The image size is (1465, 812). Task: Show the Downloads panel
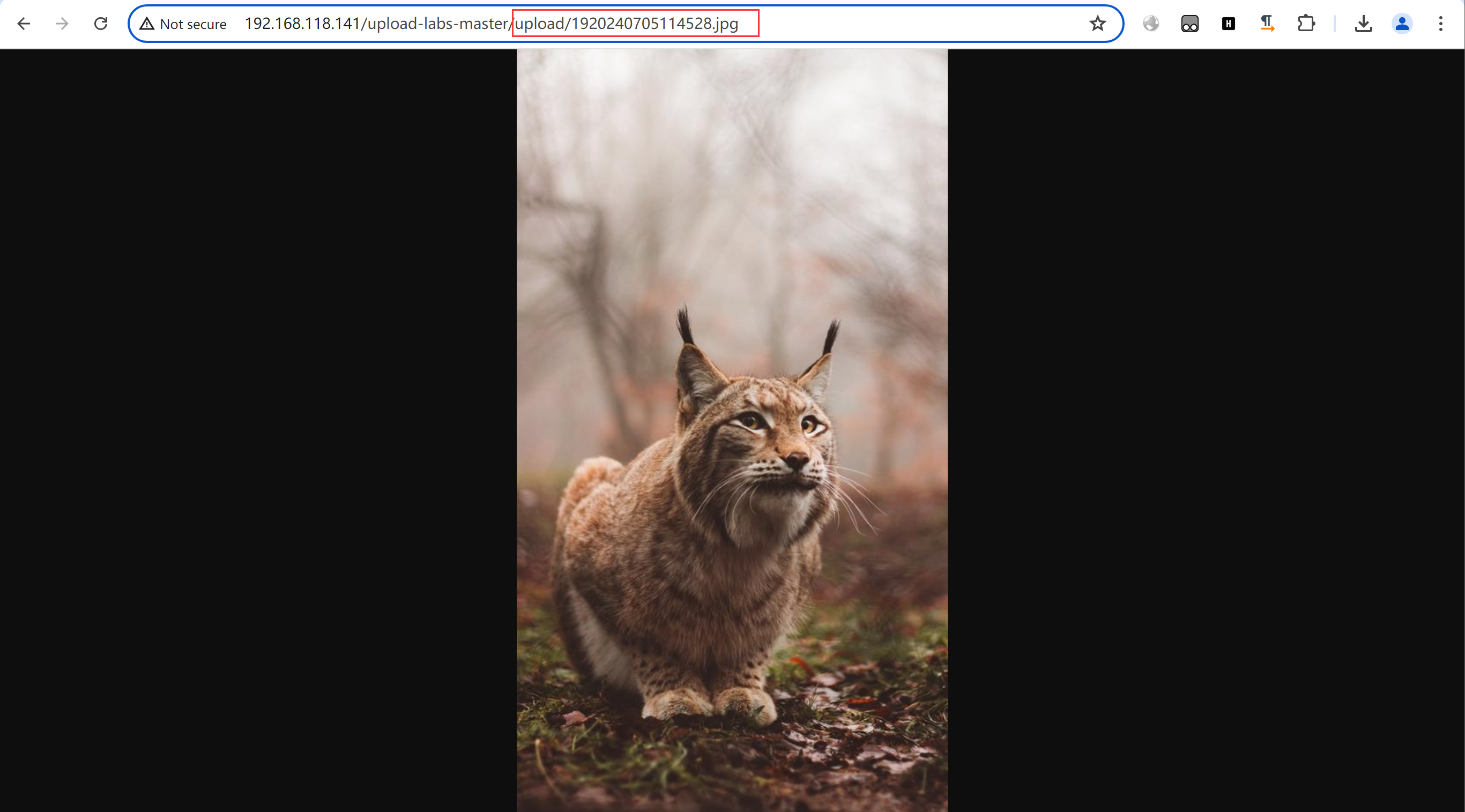click(x=1363, y=24)
